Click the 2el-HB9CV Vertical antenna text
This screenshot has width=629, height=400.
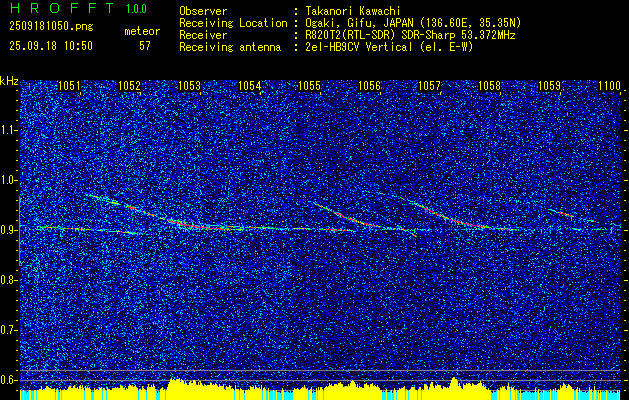390,47
